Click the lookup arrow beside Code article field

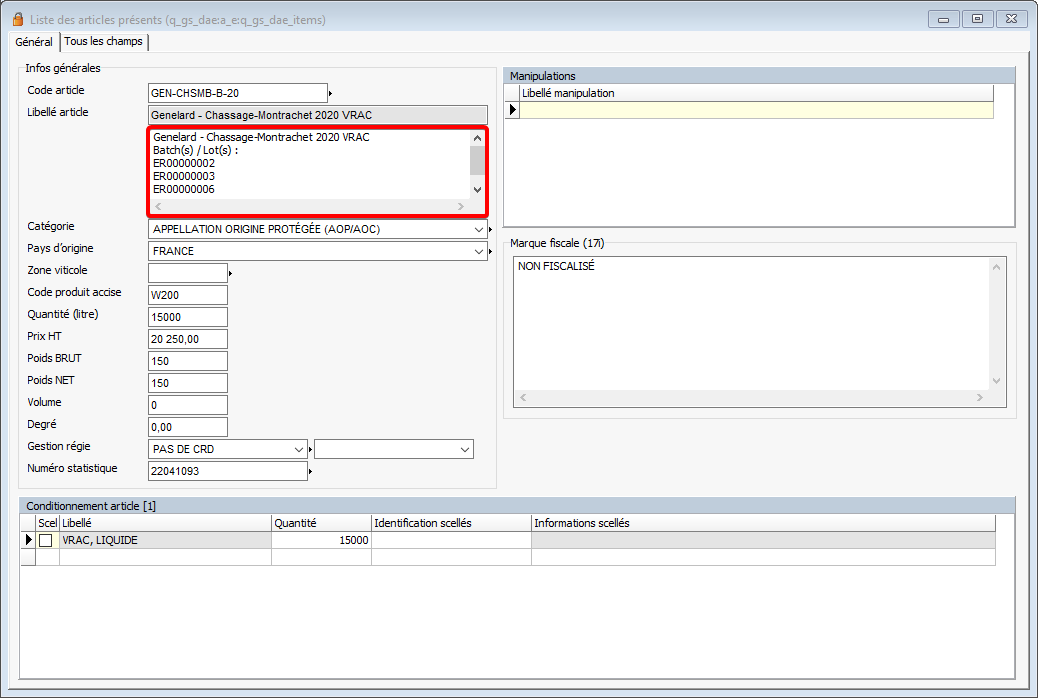[331, 93]
